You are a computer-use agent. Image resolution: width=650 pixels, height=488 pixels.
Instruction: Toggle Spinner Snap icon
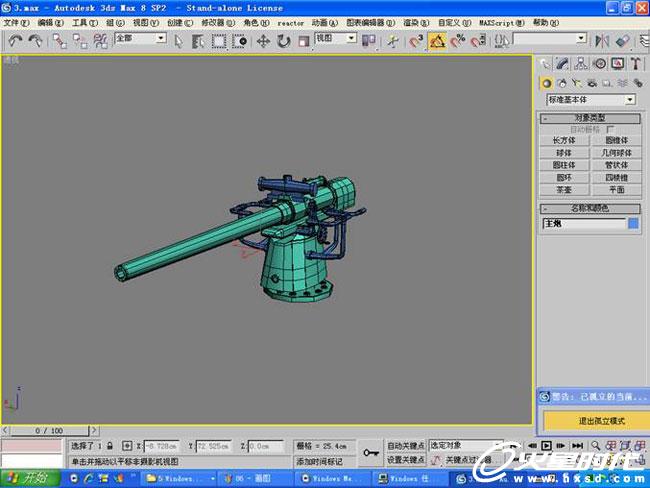(x=478, y=41)
